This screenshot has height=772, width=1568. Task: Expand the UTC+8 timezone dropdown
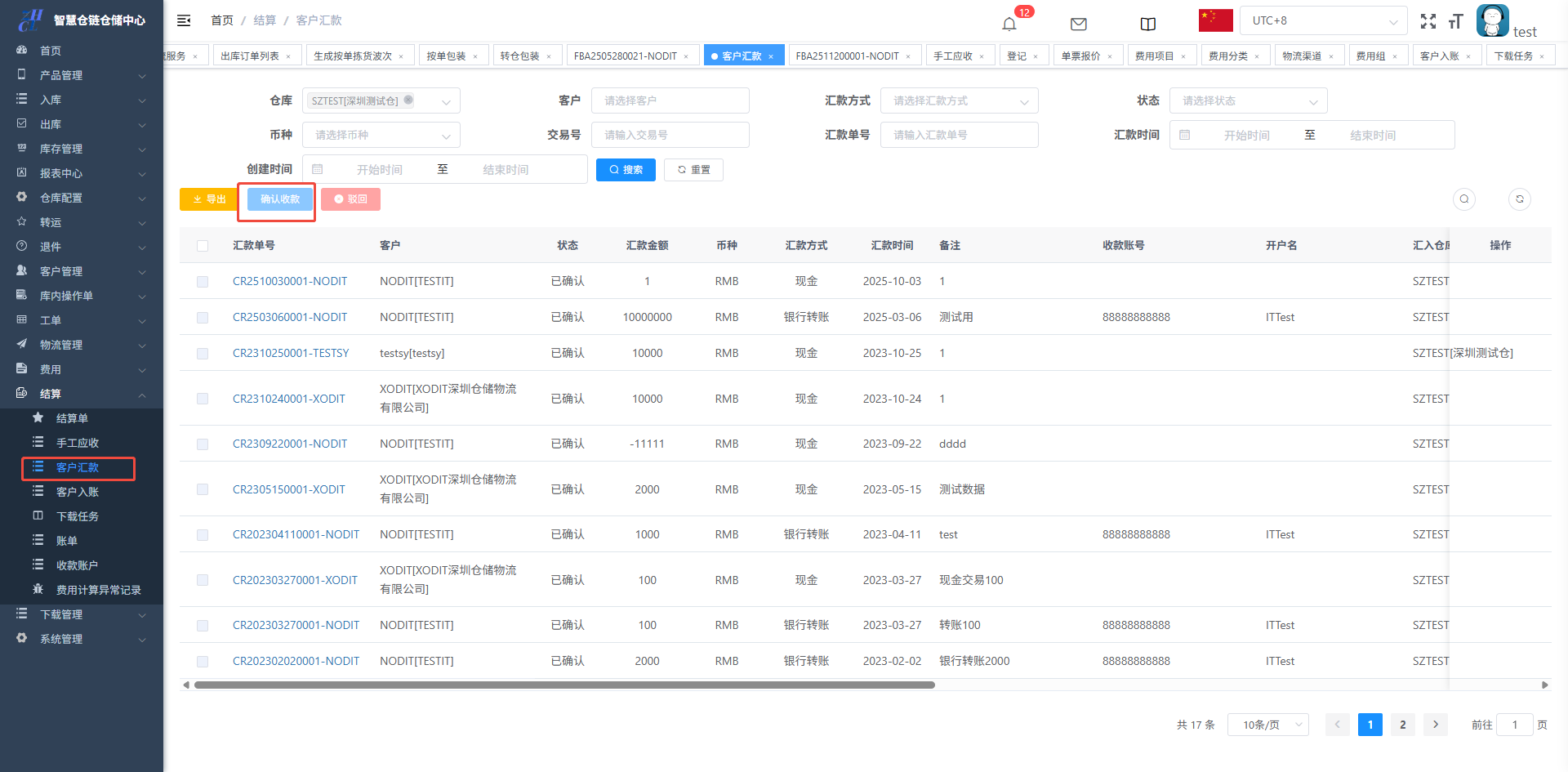[1322, 21]
